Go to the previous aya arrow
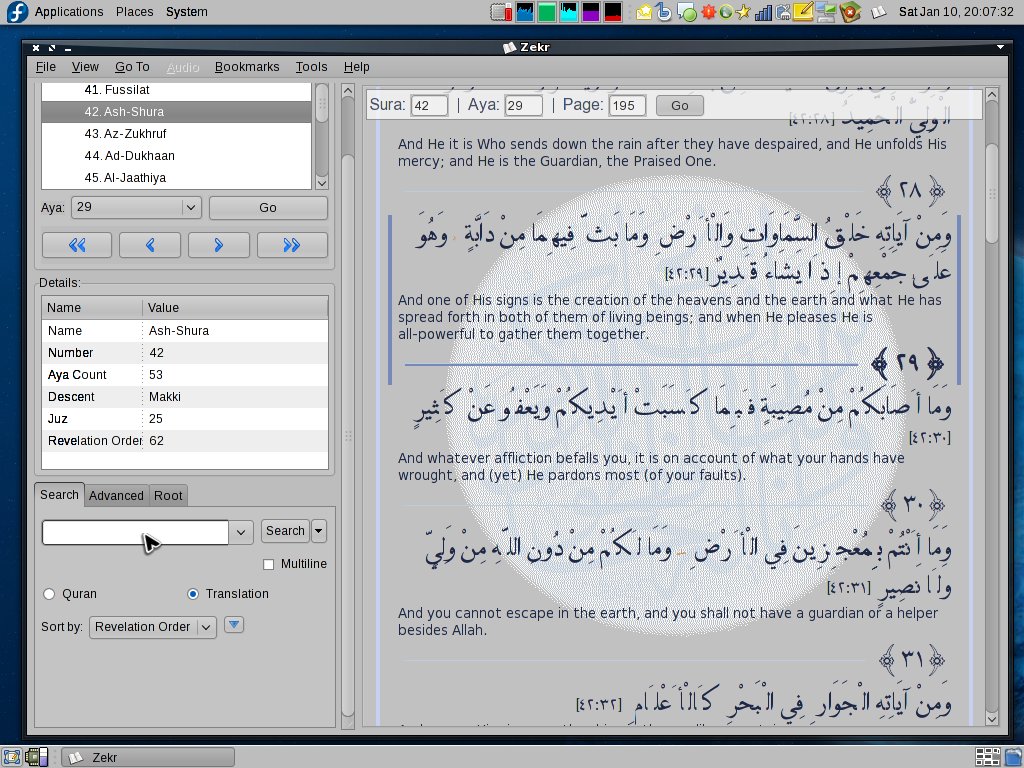The width and height of the screenshot is (1024, 768). tap(150, 245)
